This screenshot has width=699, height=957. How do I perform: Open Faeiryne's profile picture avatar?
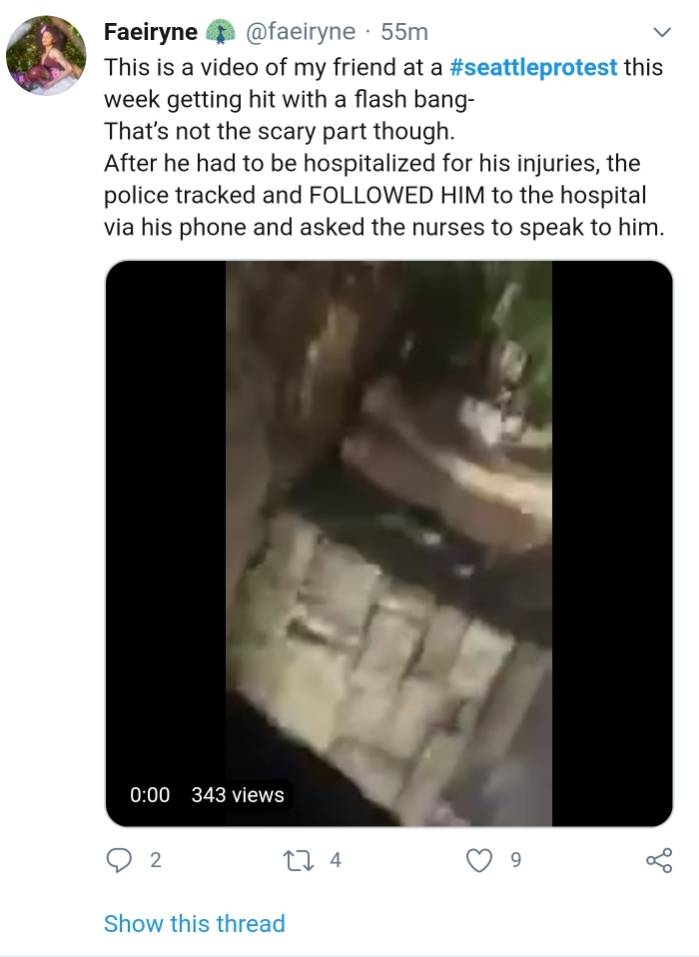(46, 56)
